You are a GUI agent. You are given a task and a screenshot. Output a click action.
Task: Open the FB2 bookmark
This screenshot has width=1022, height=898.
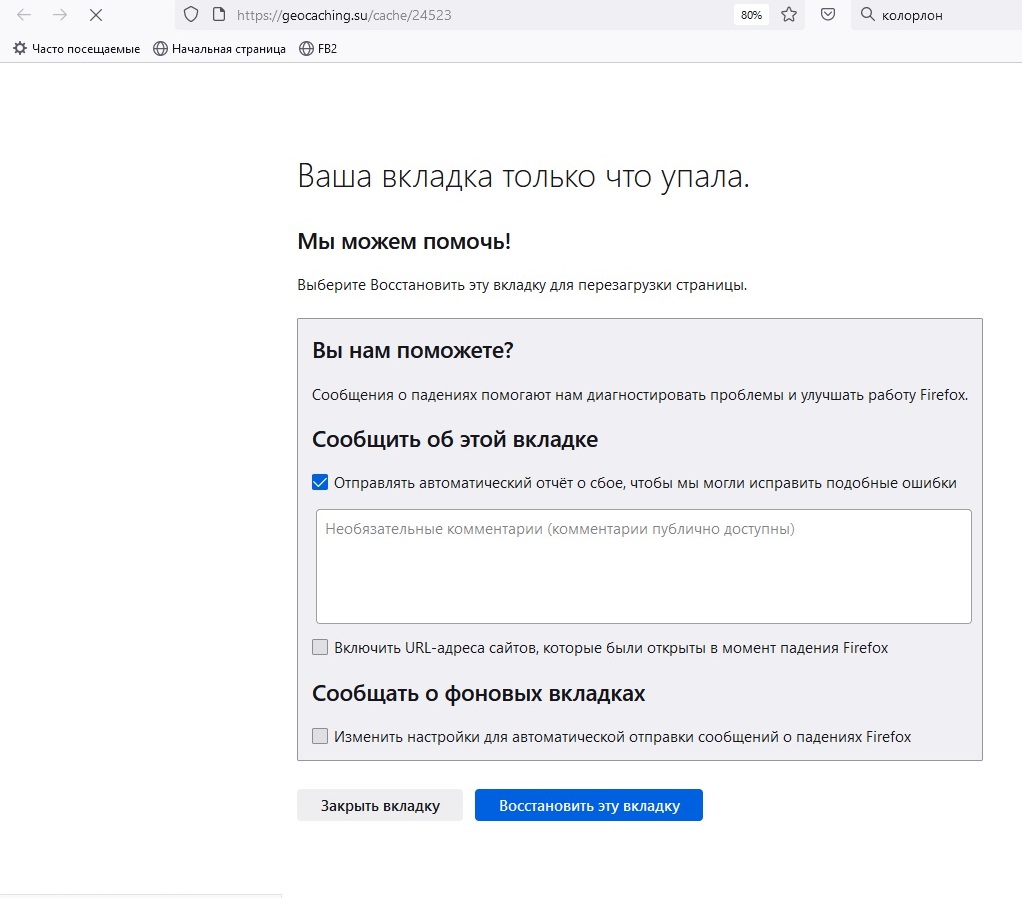click(318, 48)
